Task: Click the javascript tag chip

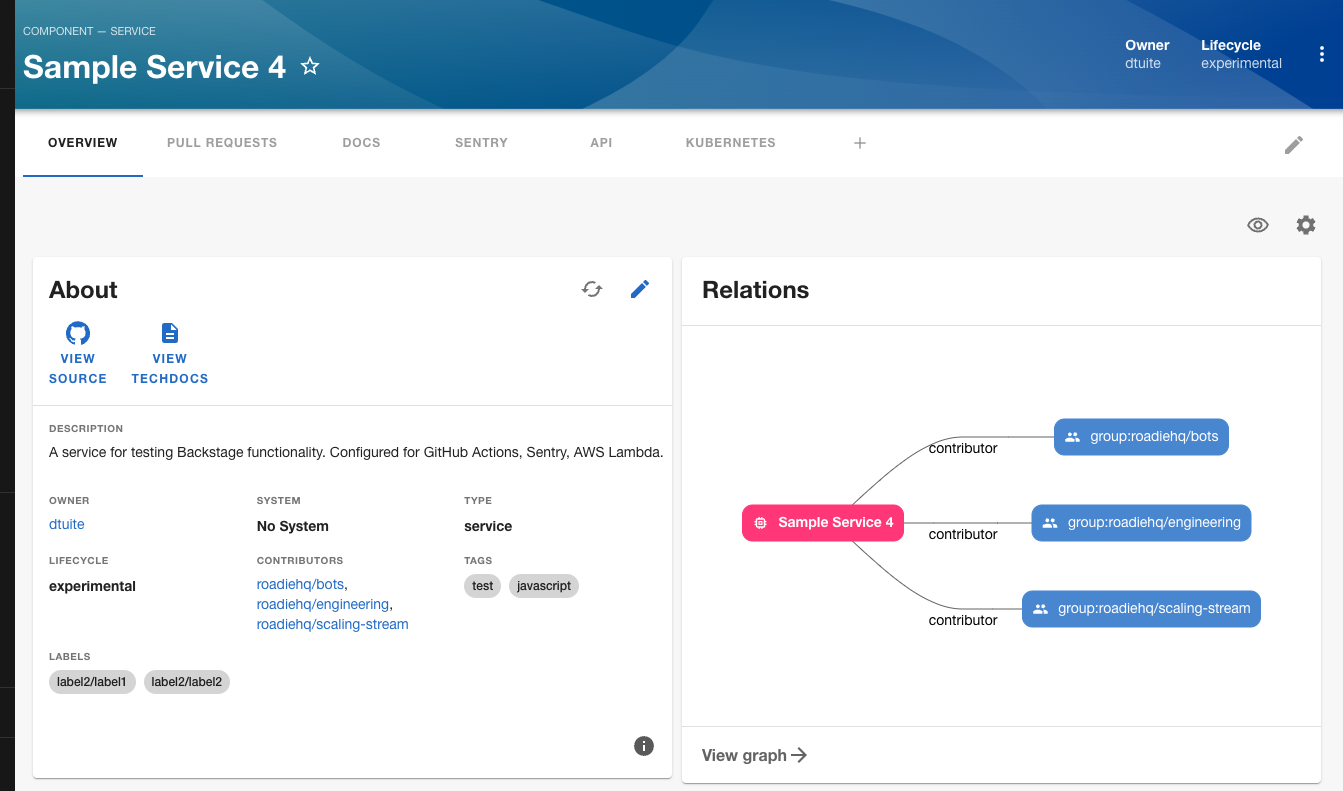Action: 544,586
